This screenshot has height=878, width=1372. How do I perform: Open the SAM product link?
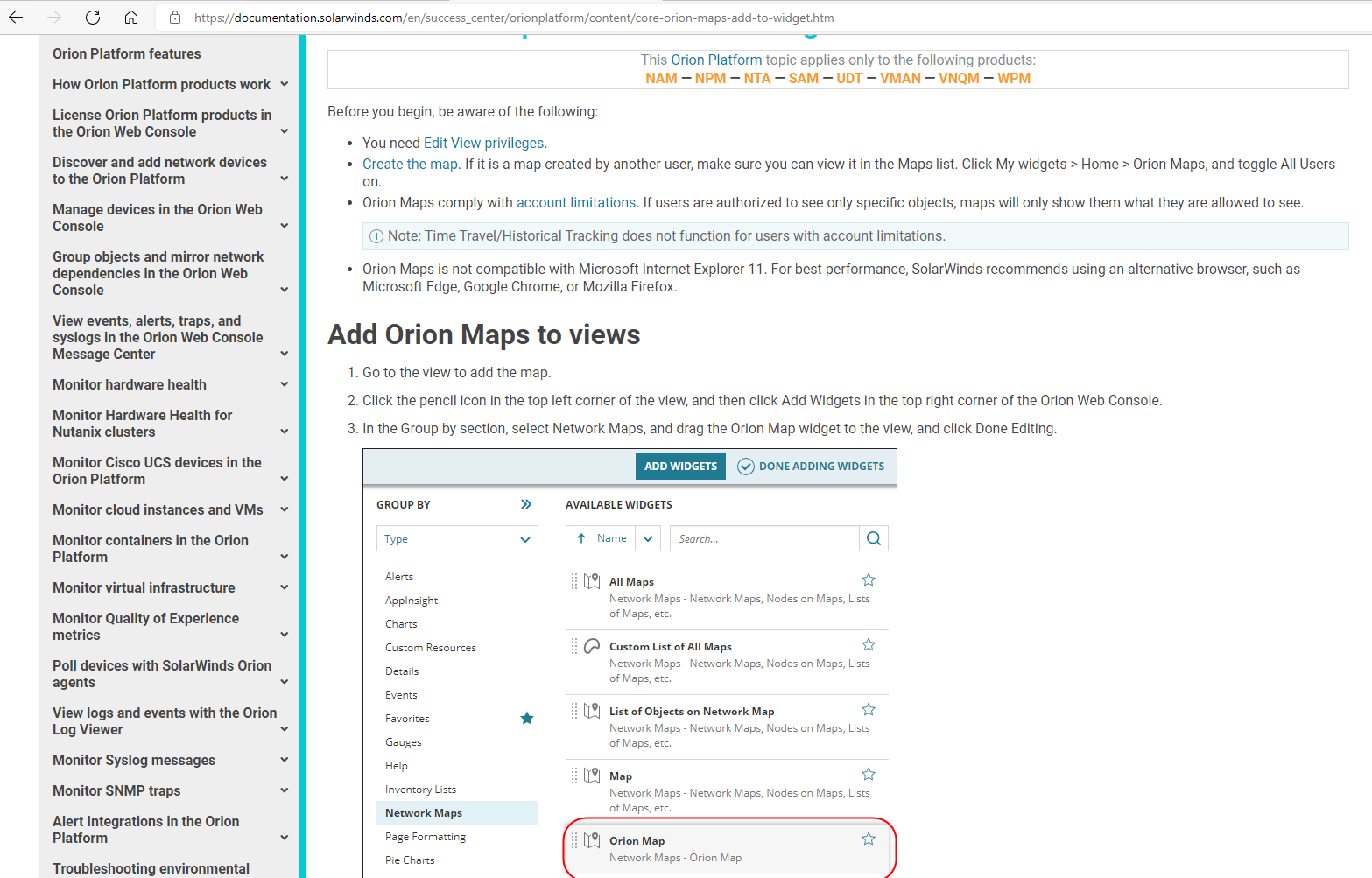point(803,78)
